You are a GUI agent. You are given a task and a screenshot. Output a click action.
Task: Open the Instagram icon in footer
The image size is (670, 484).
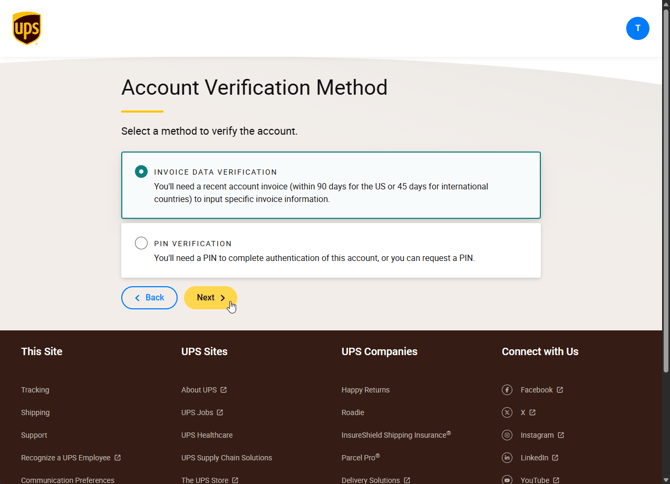[x=507, y=435]
